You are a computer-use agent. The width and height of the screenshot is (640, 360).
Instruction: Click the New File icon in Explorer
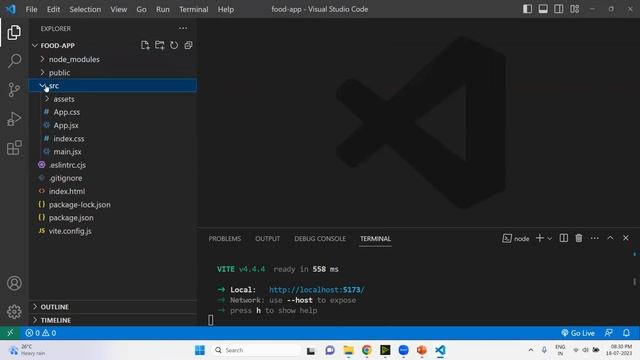tap(145, 45)
